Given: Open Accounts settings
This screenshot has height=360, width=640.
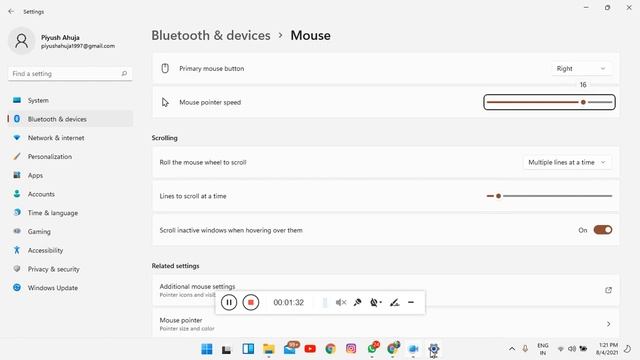Looking at the screenshot, I should click(70, 194).
